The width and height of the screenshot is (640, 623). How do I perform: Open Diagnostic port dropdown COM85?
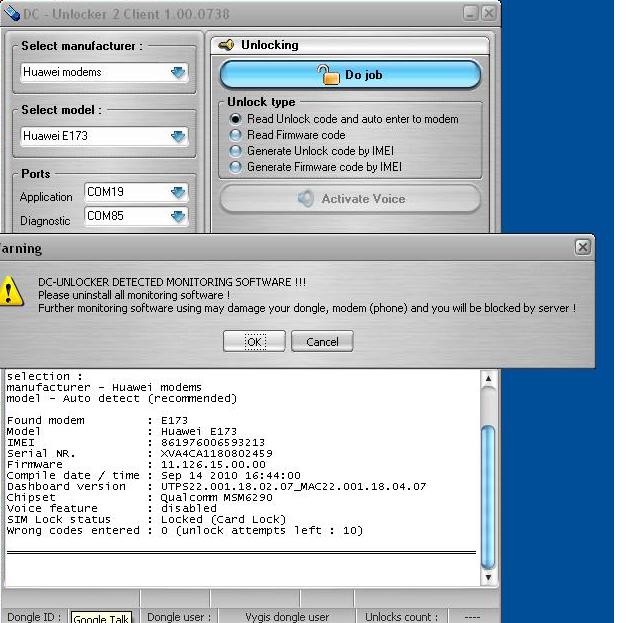click(178, 216)
